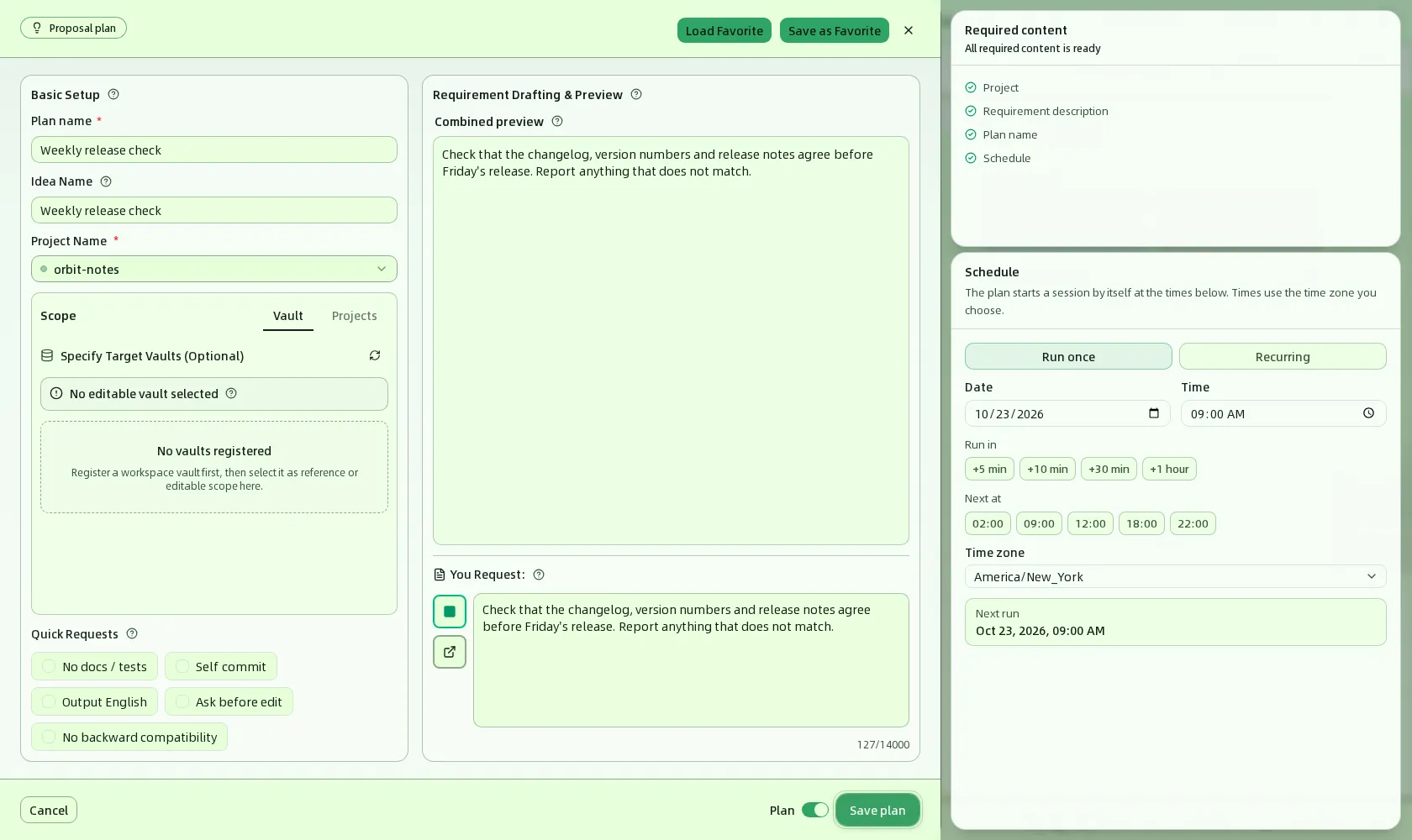Switch to the Projects scope tab
Image resolution: width=1412 pixels, height=840 pixels.
click(x=354, y=316)
